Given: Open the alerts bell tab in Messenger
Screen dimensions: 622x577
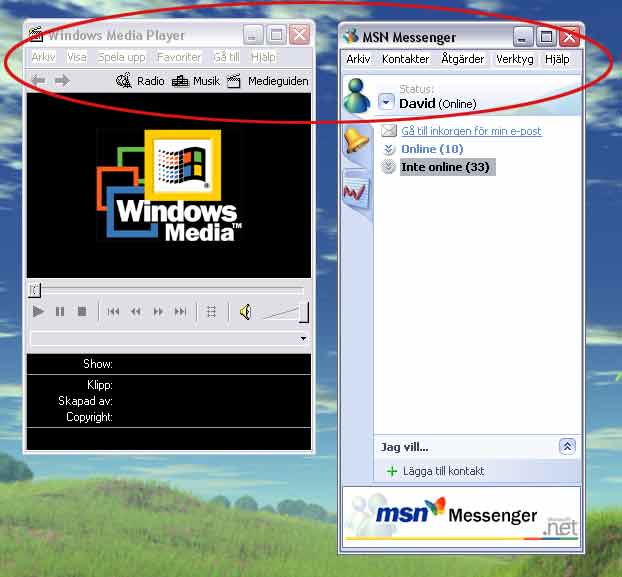Looking at the screenshot, I should [x=356, y=140].
